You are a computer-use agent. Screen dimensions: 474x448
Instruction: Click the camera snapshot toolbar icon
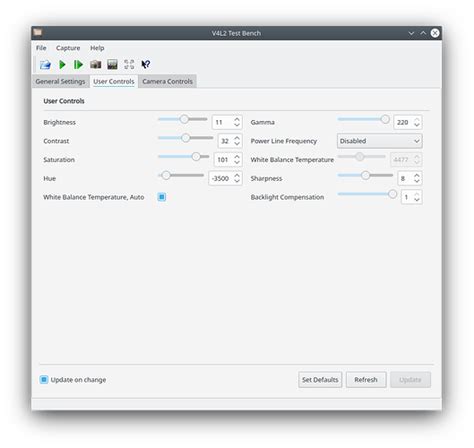(x=96, y=64)
